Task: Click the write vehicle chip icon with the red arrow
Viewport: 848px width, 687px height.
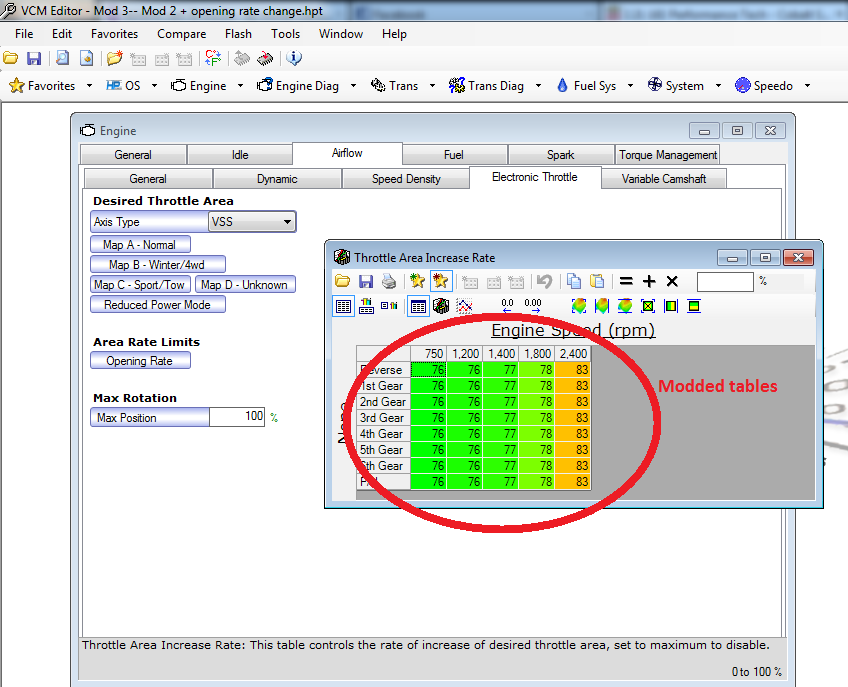Action: [265, 58]
